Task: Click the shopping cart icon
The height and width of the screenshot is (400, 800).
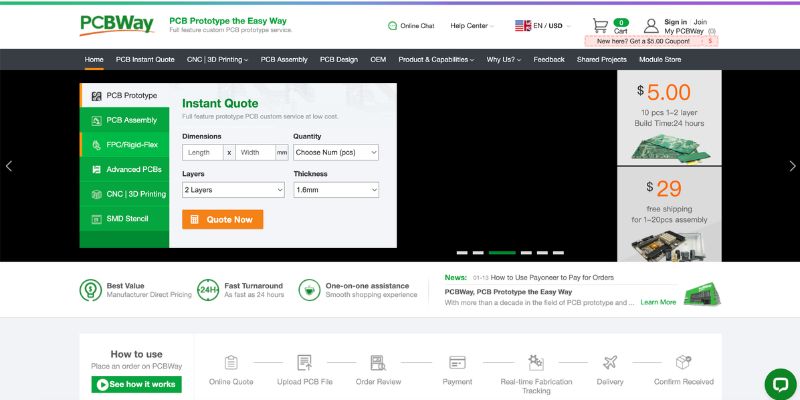Action: coord(601,26)
